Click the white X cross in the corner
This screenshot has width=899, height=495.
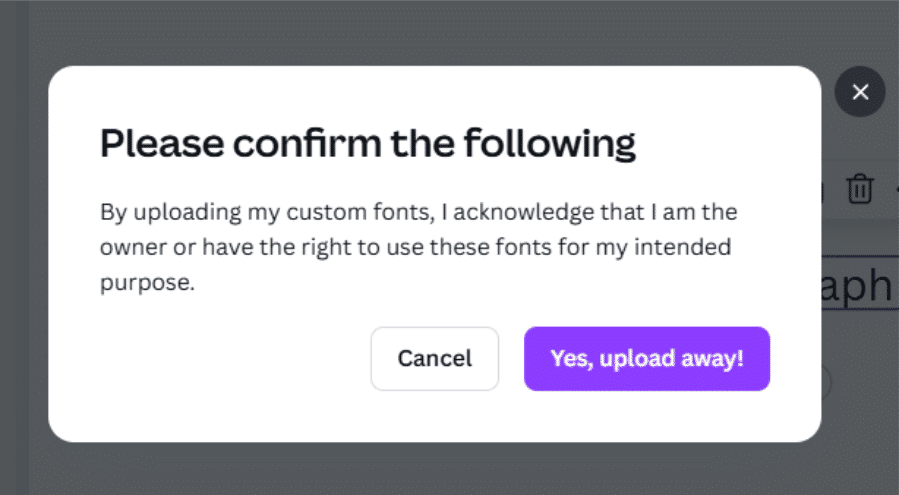click(x=860, y=93)
